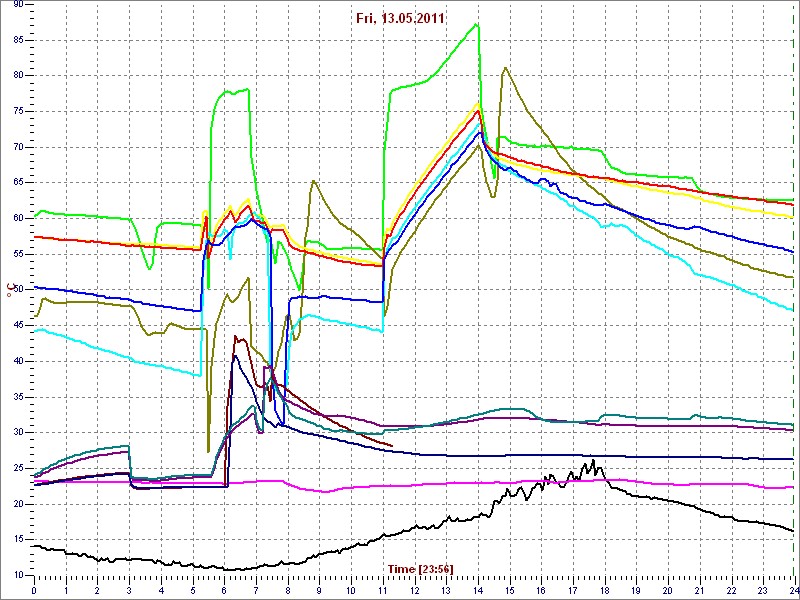The height and width of the screenshot is (600, 800).
Task: Click the 30 degree temperature axis label
Action: pyautogui.click(x=16, y=433)
